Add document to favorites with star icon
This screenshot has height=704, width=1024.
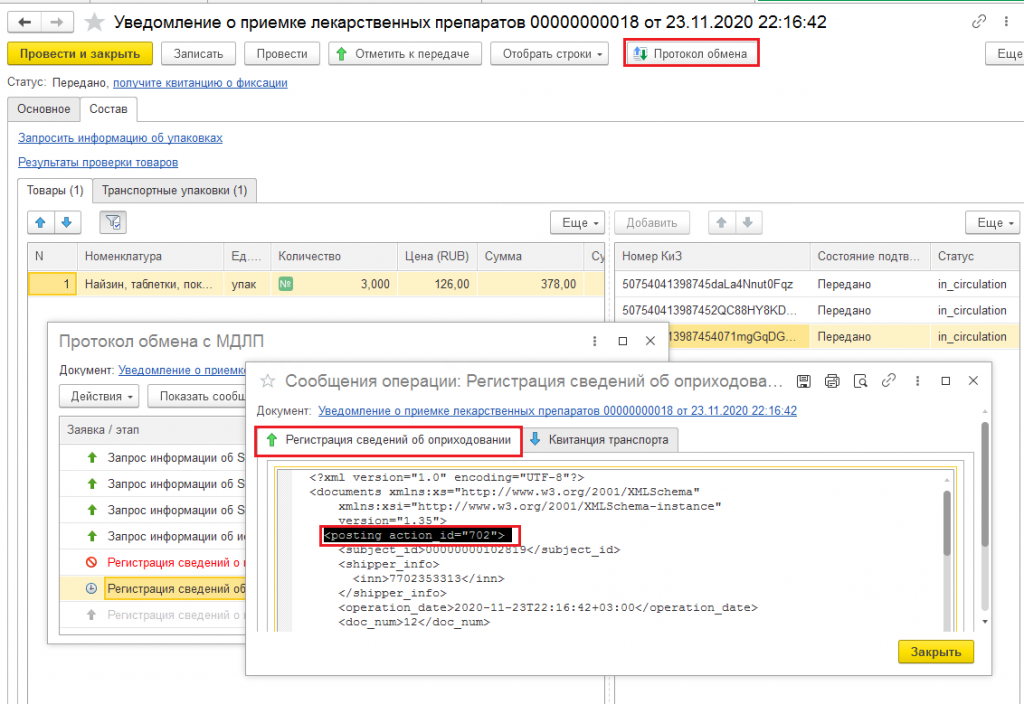click(95, 23)
